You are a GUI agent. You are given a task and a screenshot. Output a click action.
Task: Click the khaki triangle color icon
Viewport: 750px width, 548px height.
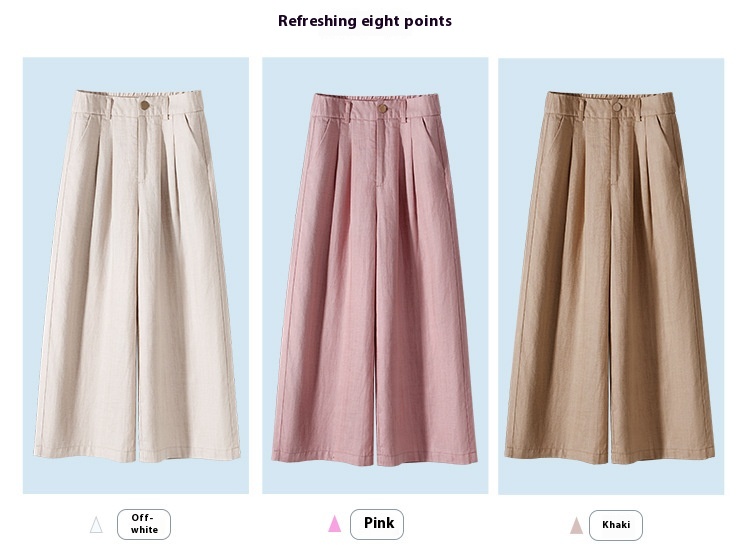click(x=576, y=526)
